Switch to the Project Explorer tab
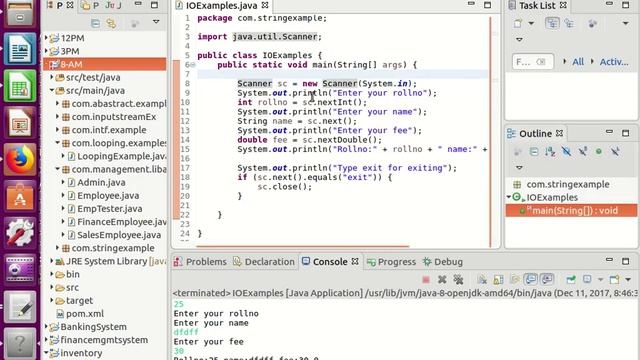This screenshot has height=360, width=640. [x=91, y=5]
